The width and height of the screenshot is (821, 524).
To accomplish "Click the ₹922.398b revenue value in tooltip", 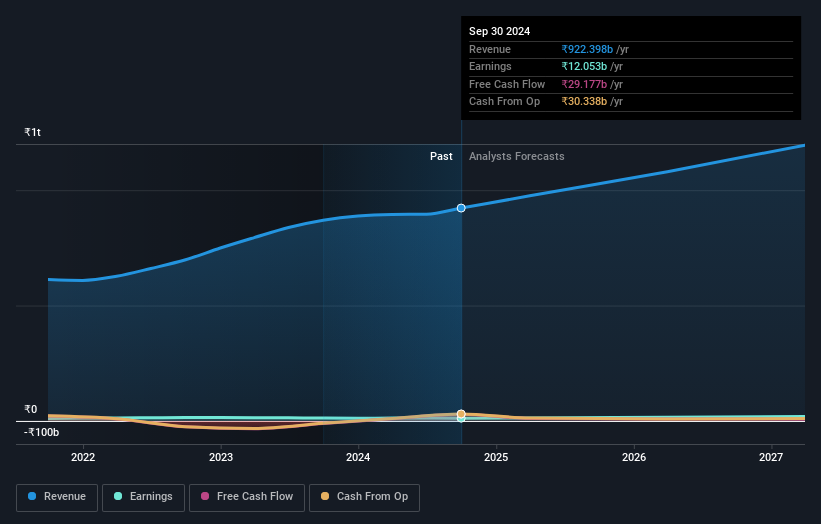I will (x=587, y=49).
